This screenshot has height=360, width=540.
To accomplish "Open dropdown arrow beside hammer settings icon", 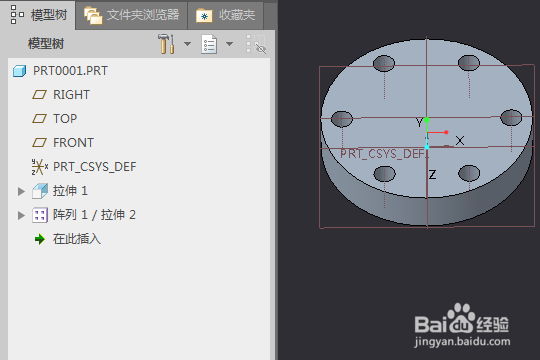I will click(x=187, y=44).
